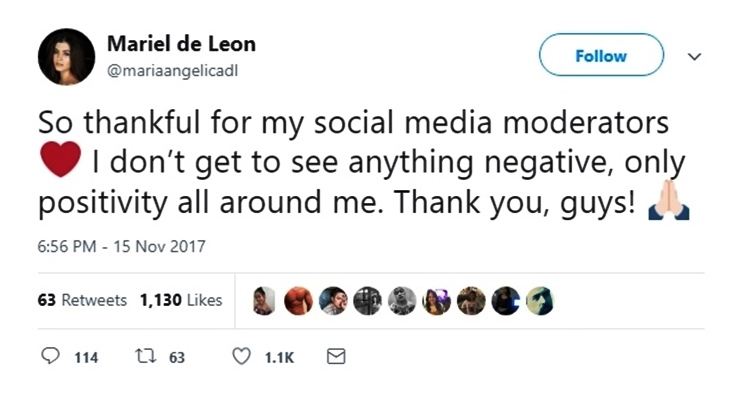The width and height of the screenshot is (750, 395).
Task: Click the 1.1K likes count
Action: tap(279, 358)
